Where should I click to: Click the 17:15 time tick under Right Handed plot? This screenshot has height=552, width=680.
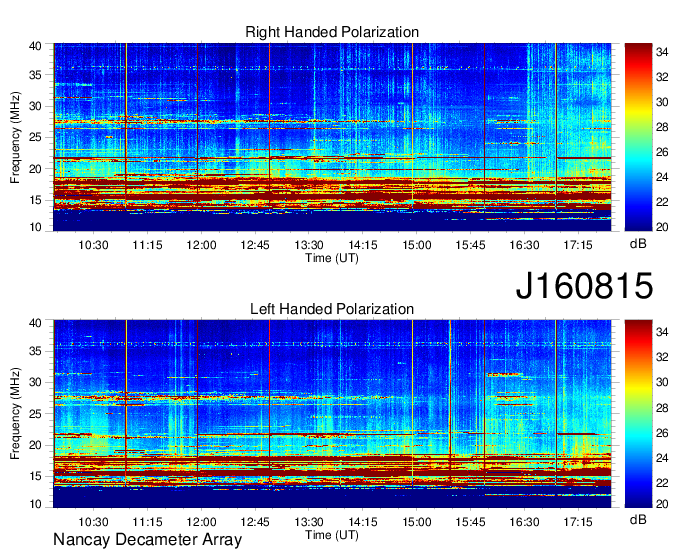click(x=578, y=245)
